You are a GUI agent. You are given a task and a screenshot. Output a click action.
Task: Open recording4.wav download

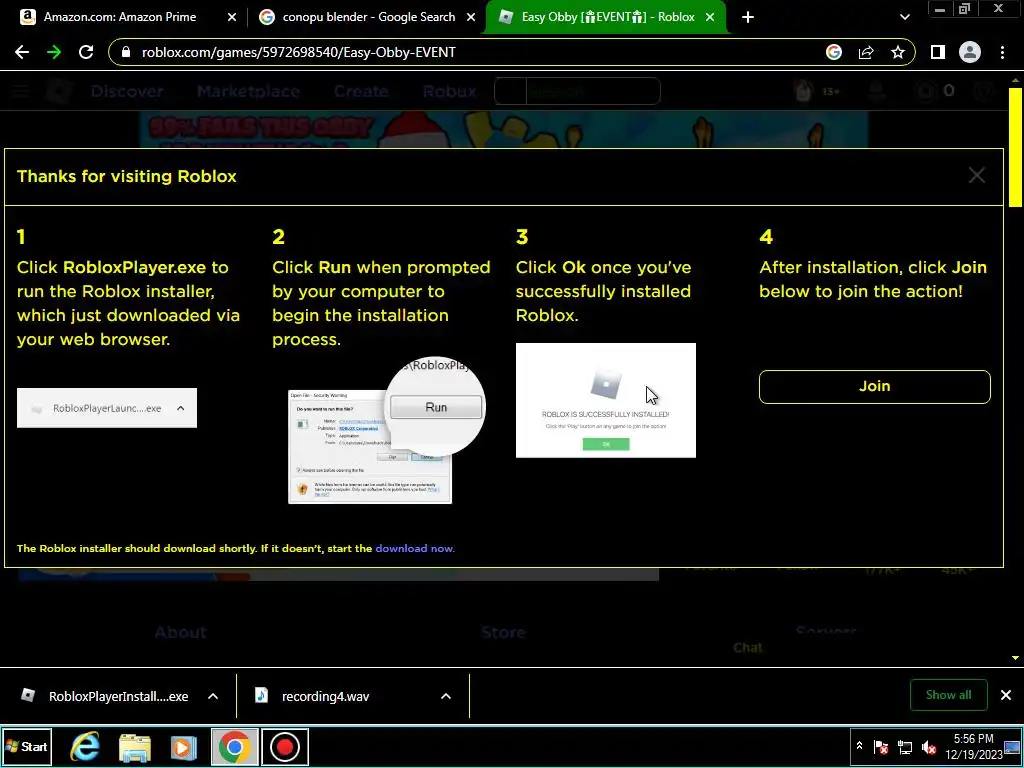312,696
